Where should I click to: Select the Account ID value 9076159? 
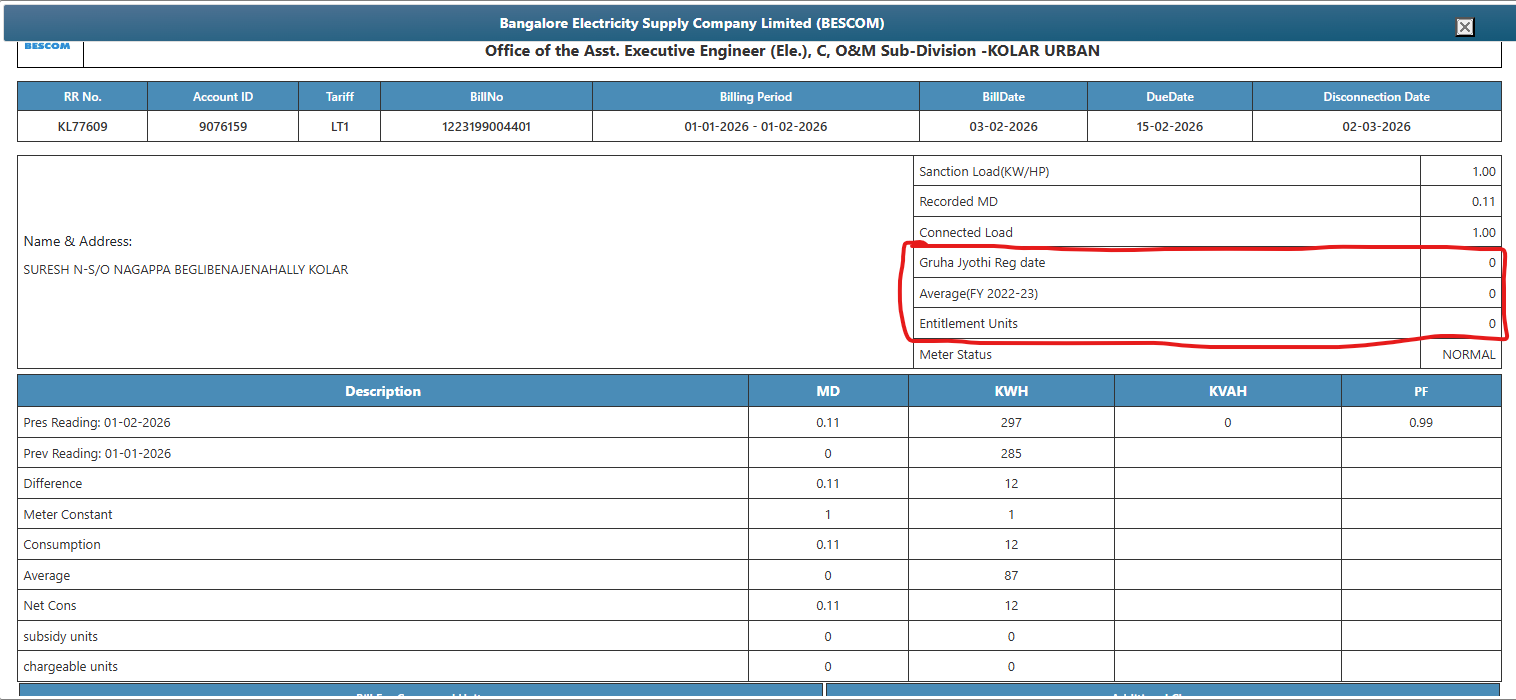coord(223,127)
